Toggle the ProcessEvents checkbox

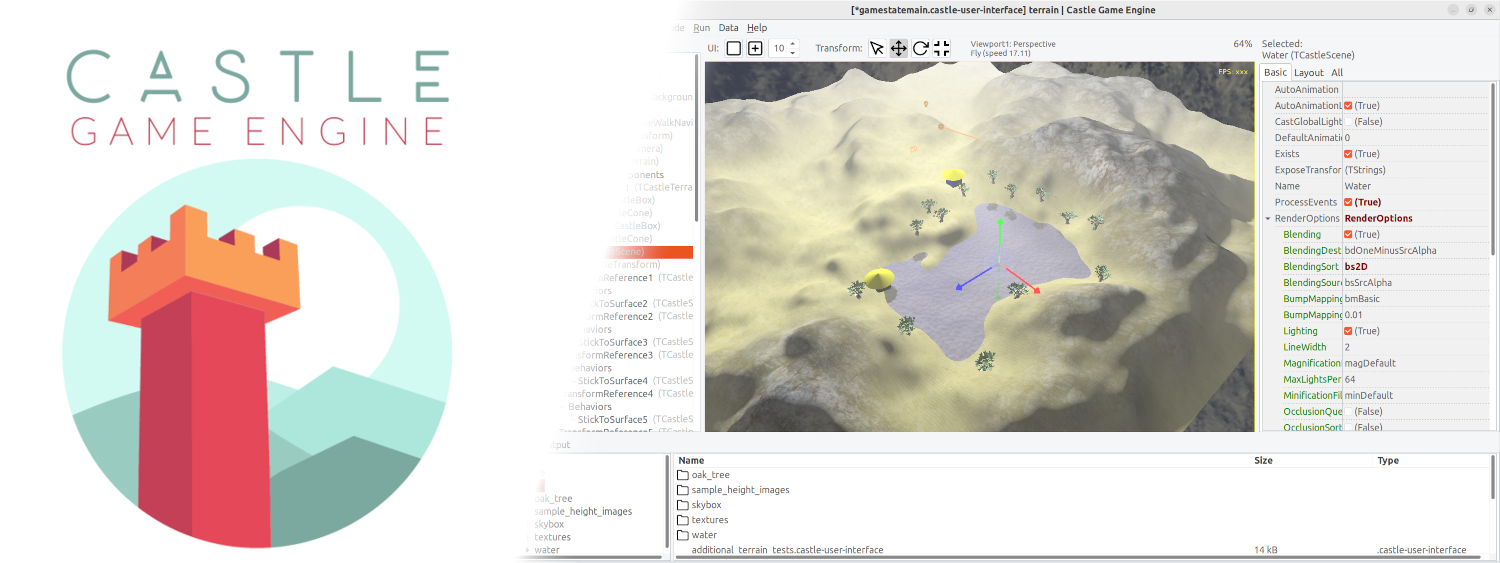click(x=1349, y=202)
